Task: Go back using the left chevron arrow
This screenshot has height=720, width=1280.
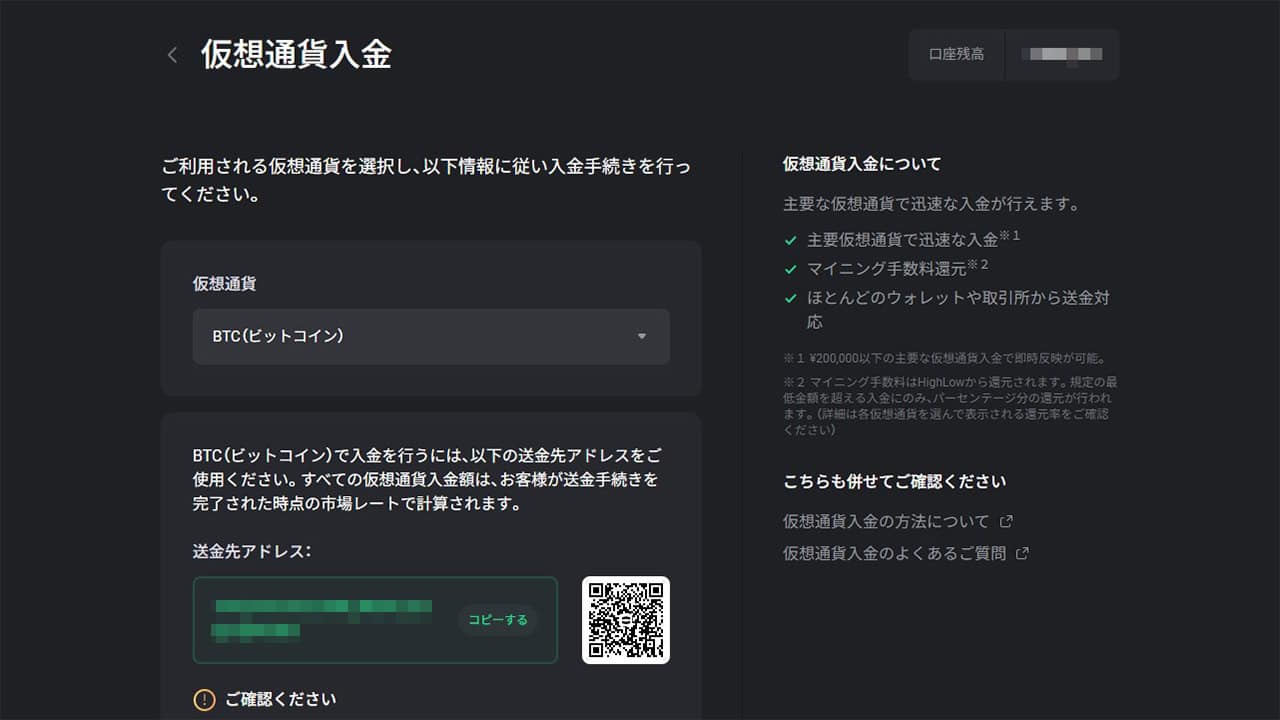Action: (172, 55)
